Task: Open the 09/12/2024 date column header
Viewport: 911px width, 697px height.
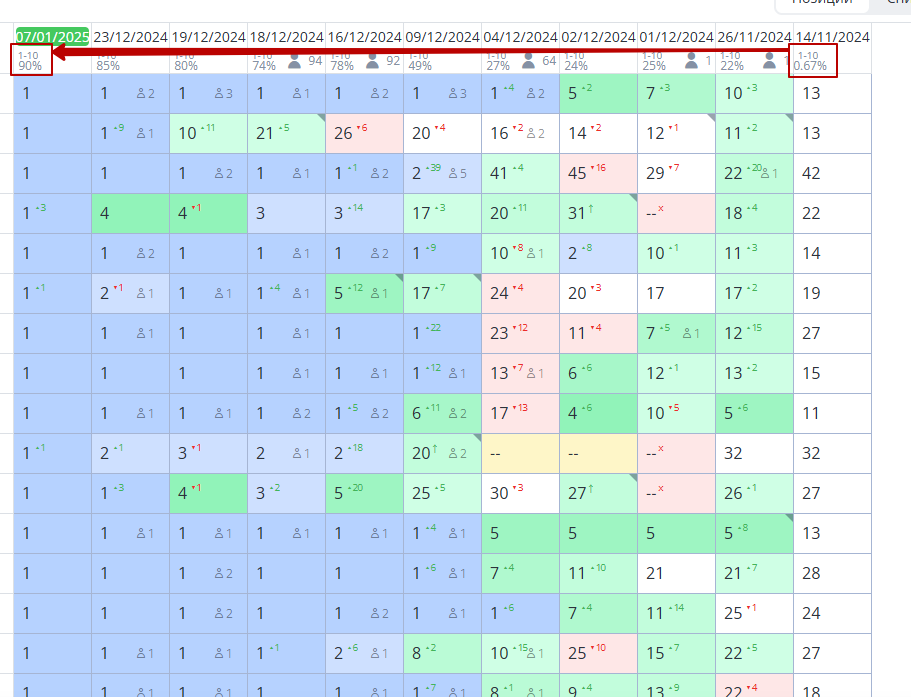Action: click(x=442, y=37)
